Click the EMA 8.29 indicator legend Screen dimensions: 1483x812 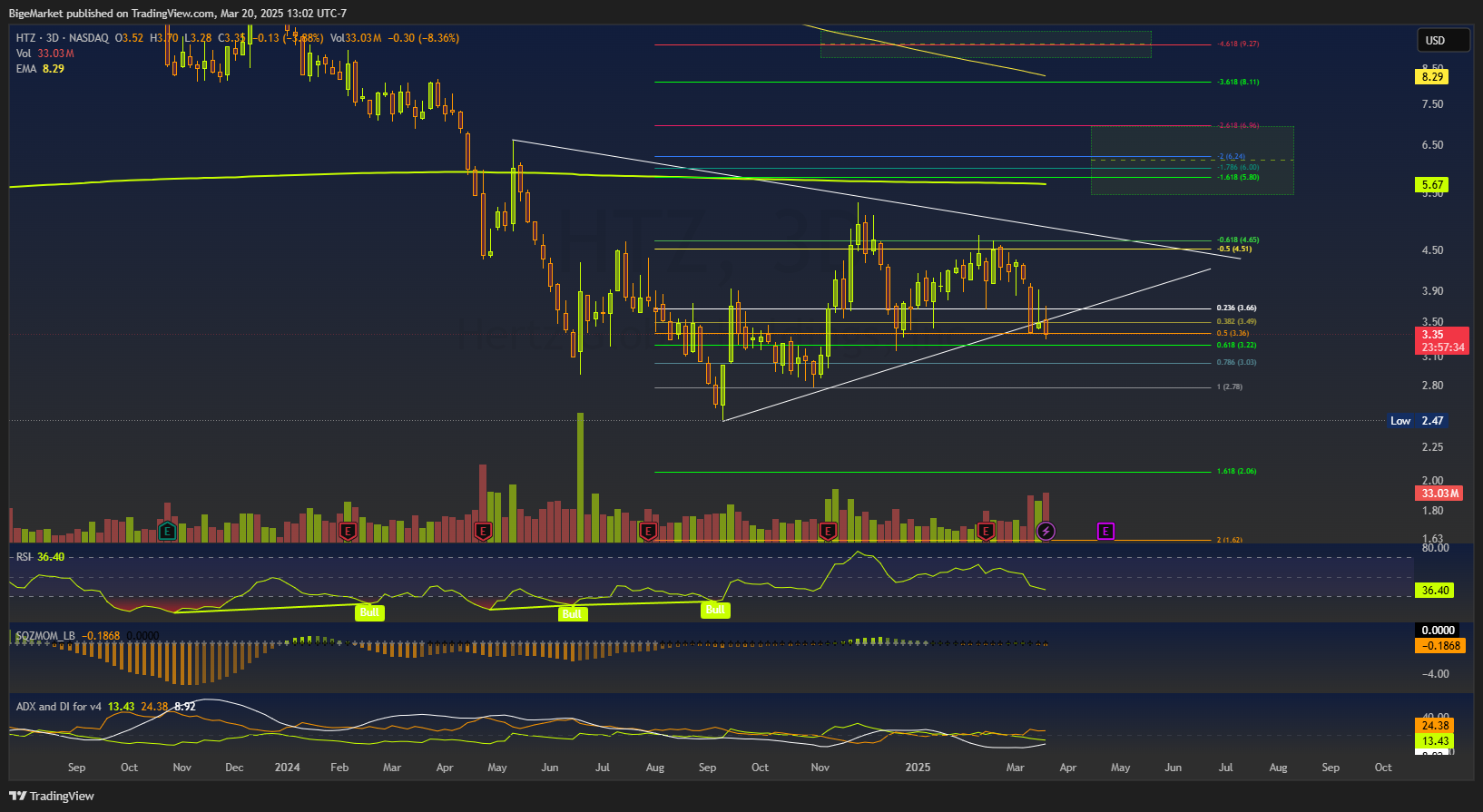[40, 69]
